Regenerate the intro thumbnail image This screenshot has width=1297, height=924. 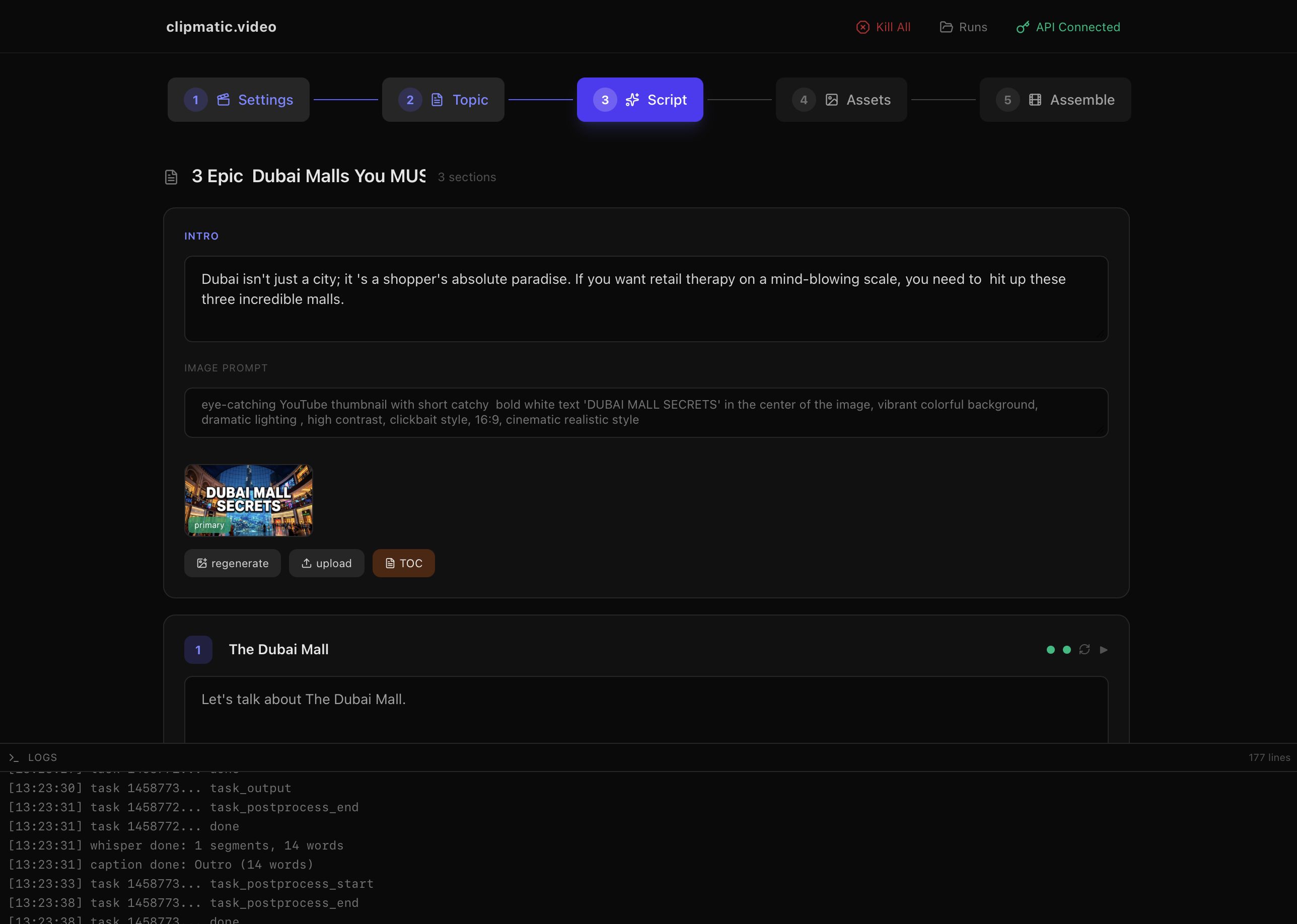click(x=232, y=563)
